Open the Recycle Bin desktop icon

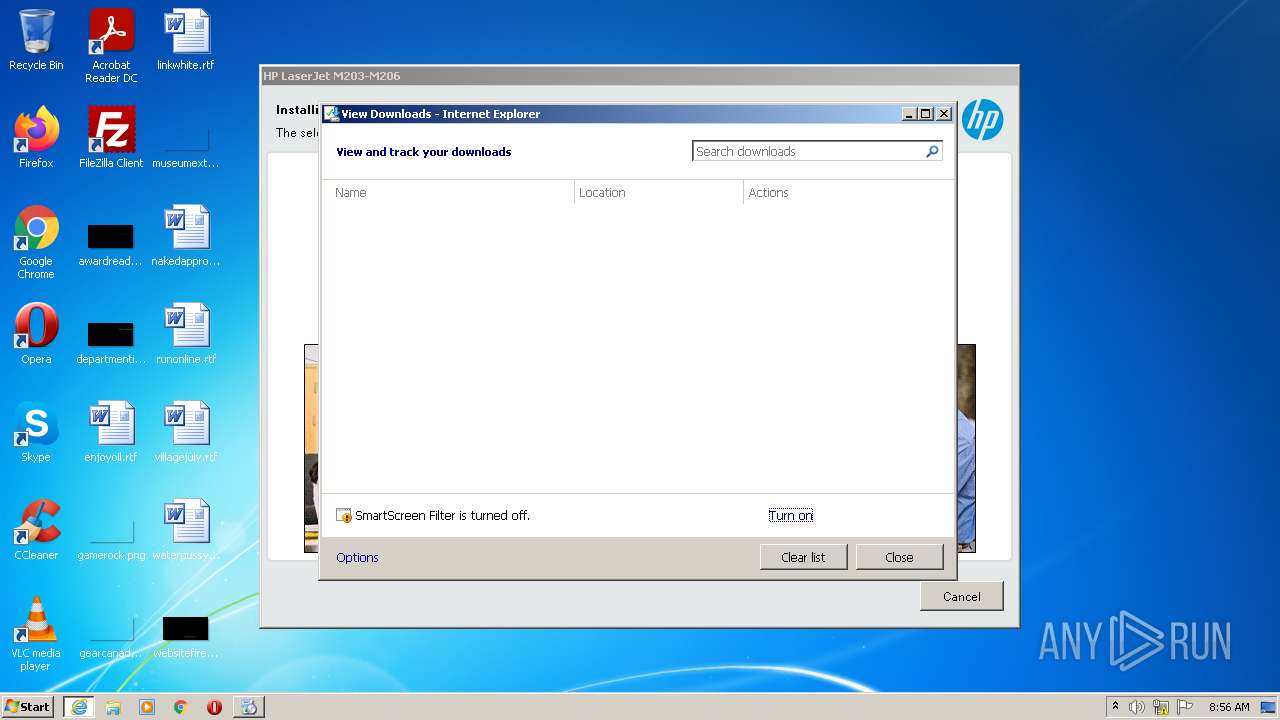36,40
